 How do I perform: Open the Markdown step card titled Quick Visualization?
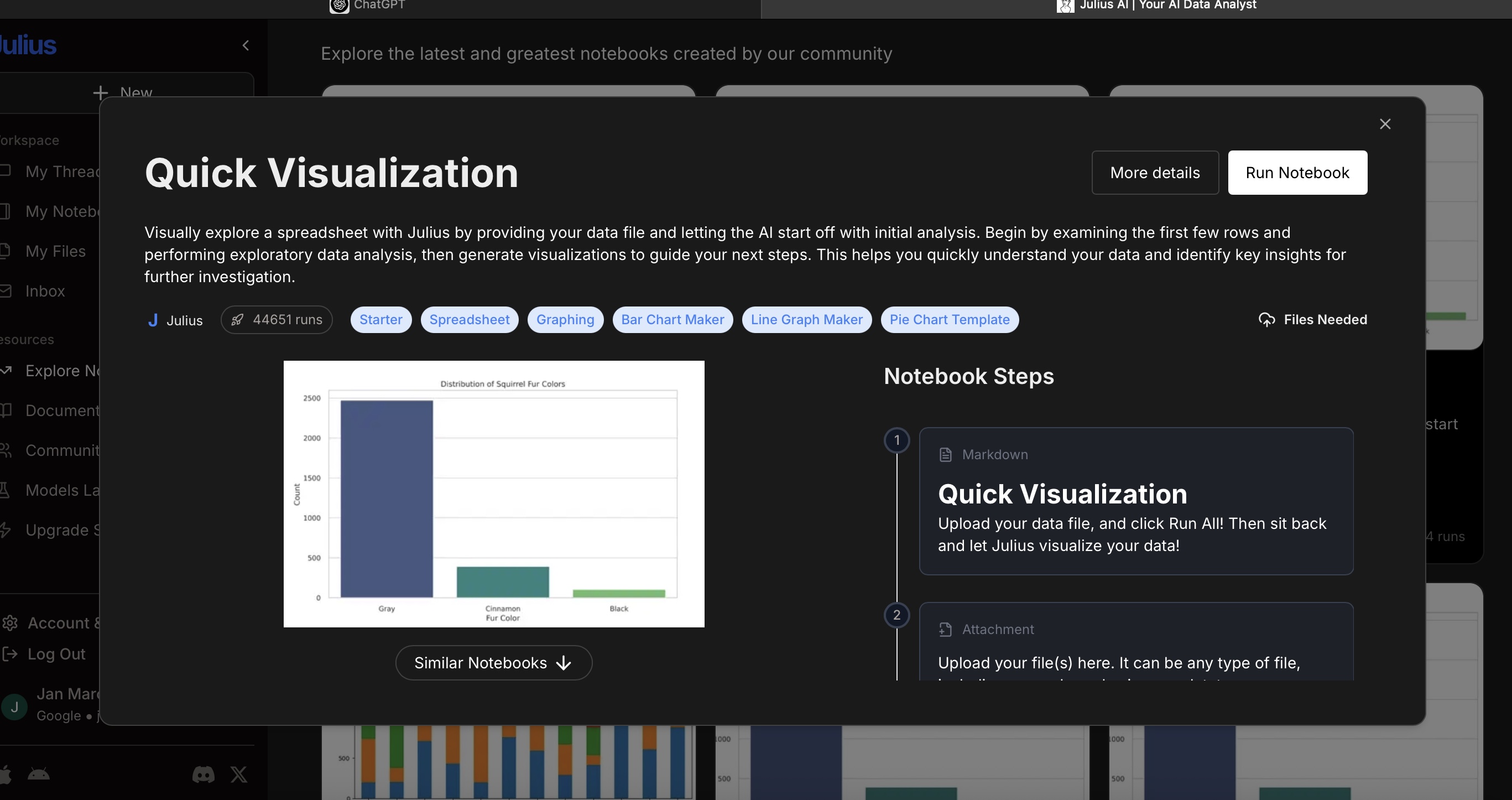1136,501
